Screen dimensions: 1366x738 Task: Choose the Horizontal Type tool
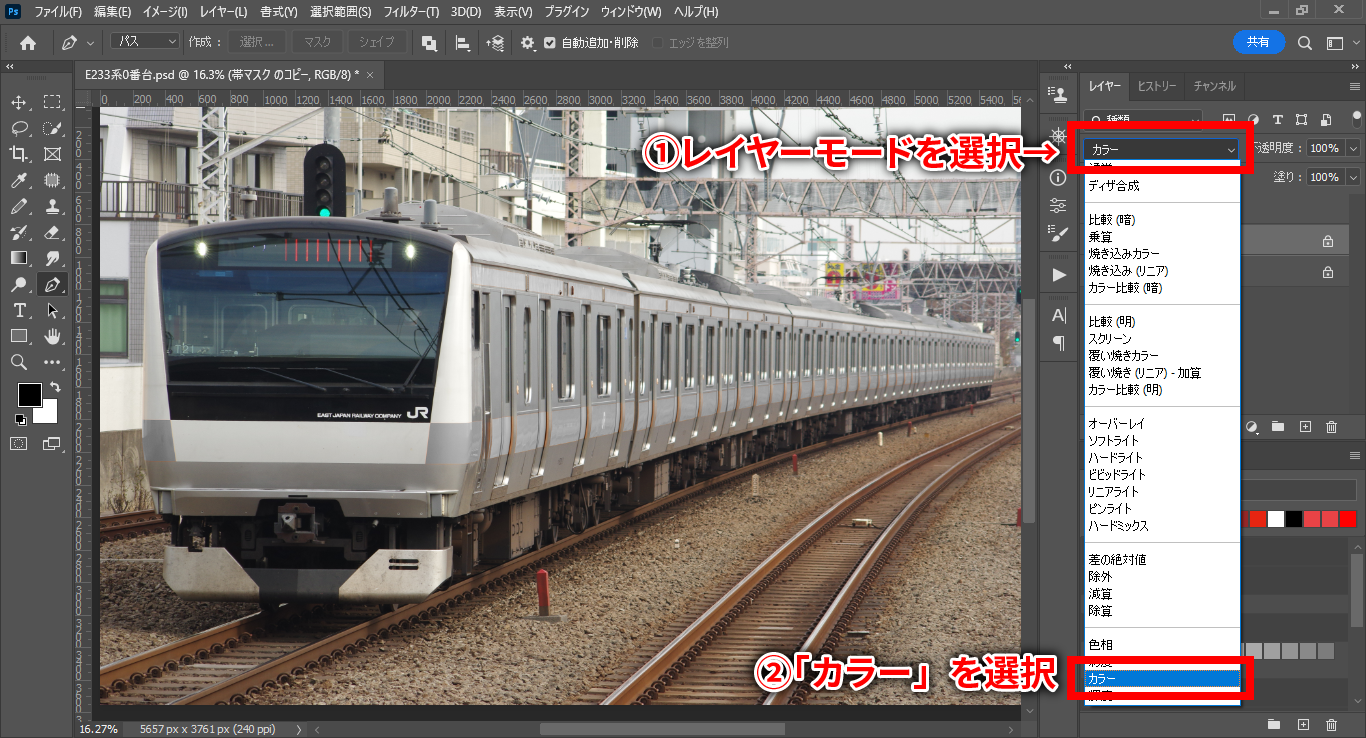[19, 310]
